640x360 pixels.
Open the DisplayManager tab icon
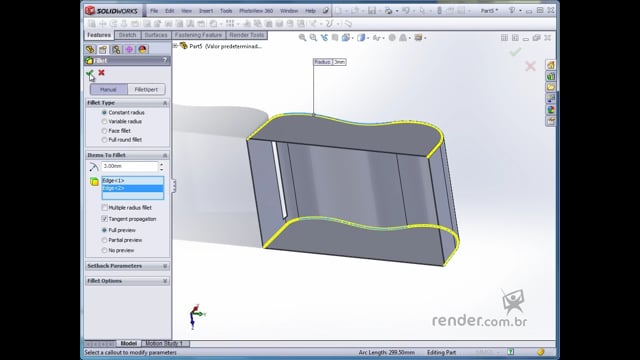(x=142, y=49)
